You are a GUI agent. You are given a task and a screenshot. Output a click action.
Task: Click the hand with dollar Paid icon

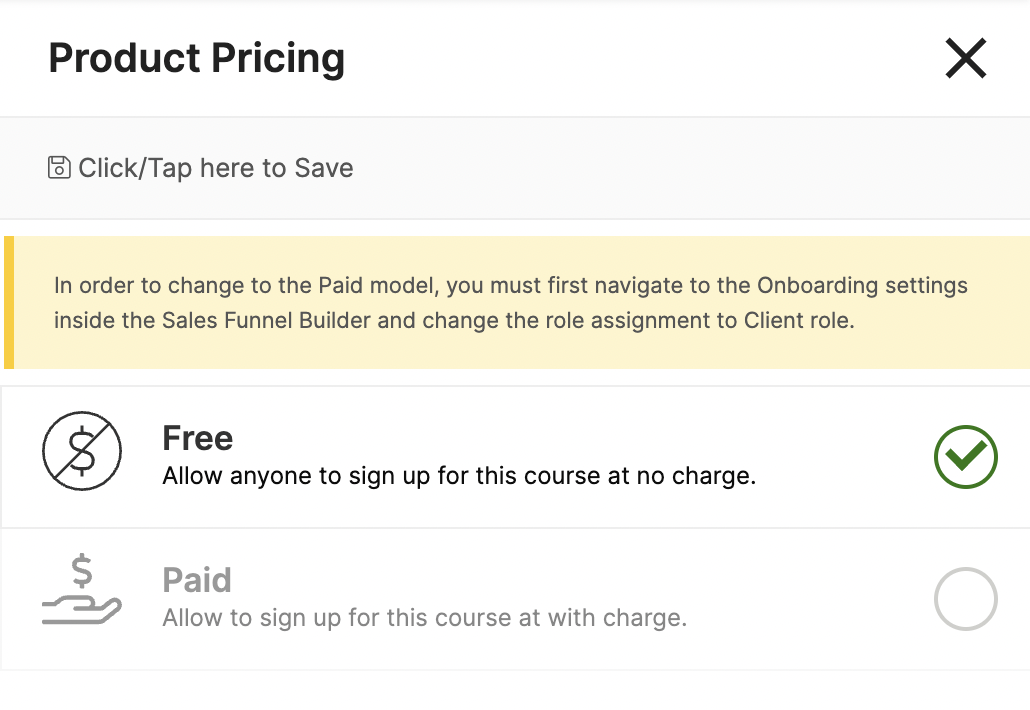tap(82, 588)
